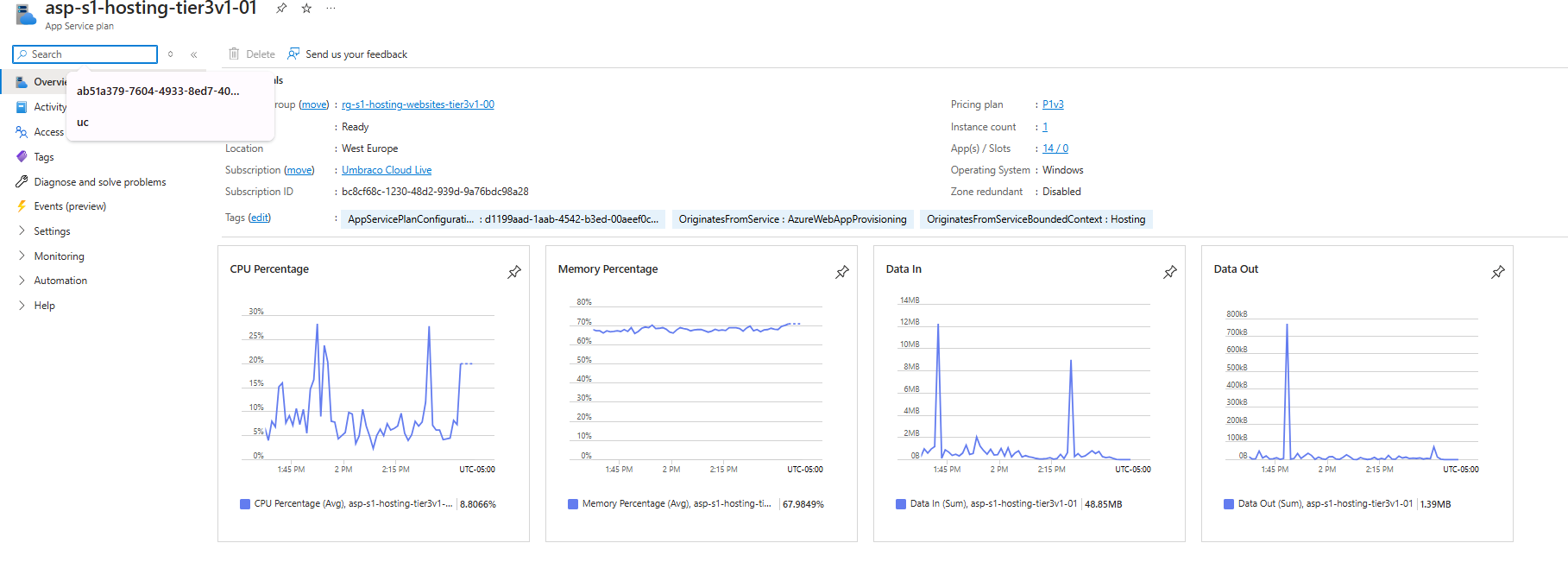Expand the Monitoring menu section

pyautogui.click(x=59, y=256)
